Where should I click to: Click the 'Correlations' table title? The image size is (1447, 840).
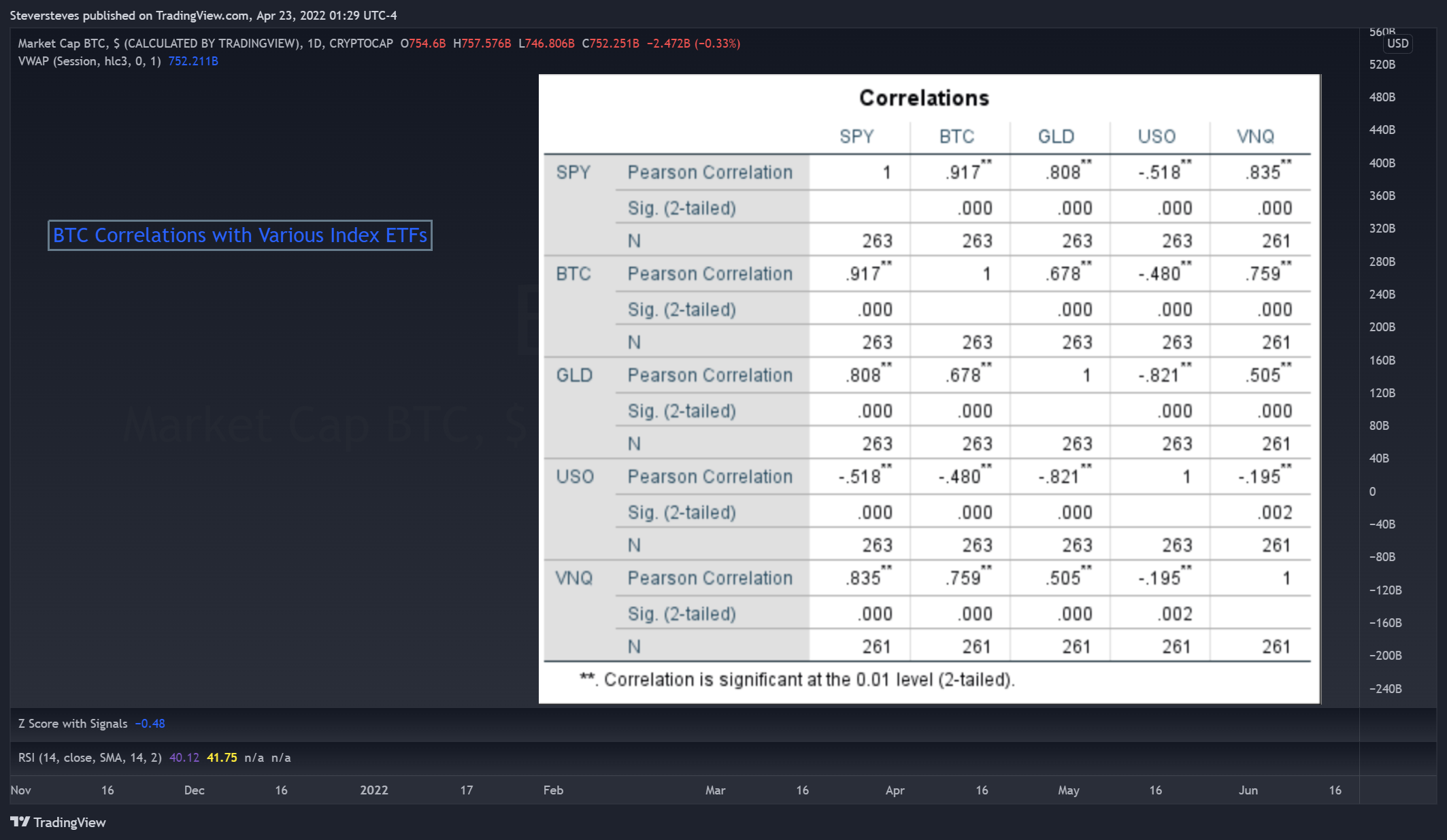924,98
